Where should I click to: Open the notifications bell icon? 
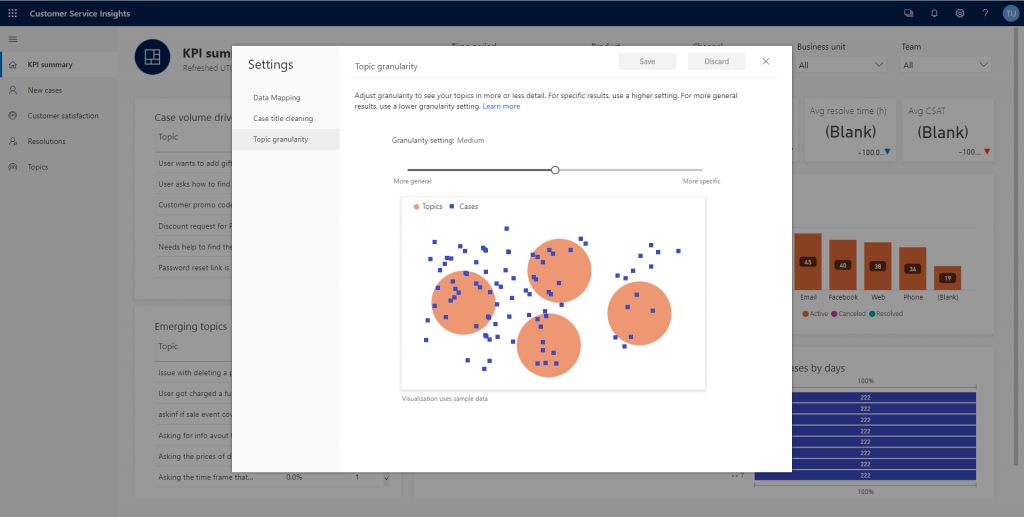coord(934,14)
